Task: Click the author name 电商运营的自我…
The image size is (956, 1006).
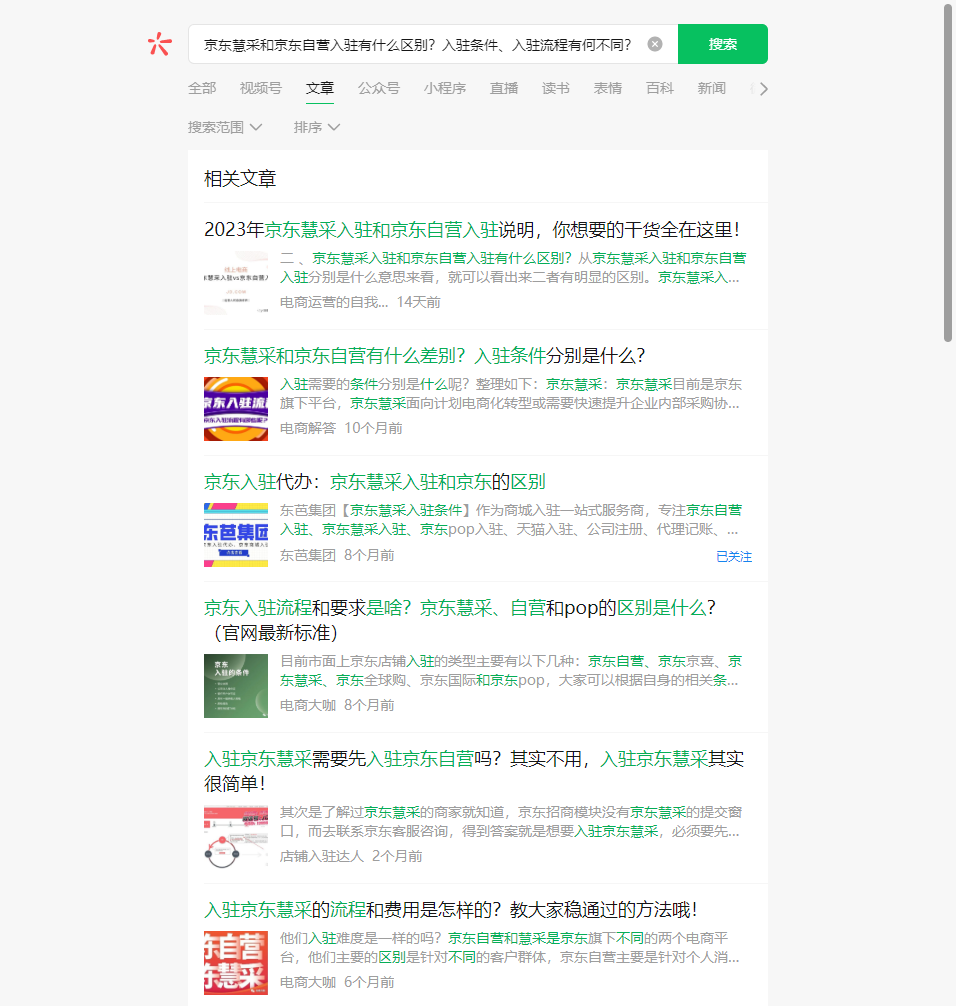Action: point(334,302)
